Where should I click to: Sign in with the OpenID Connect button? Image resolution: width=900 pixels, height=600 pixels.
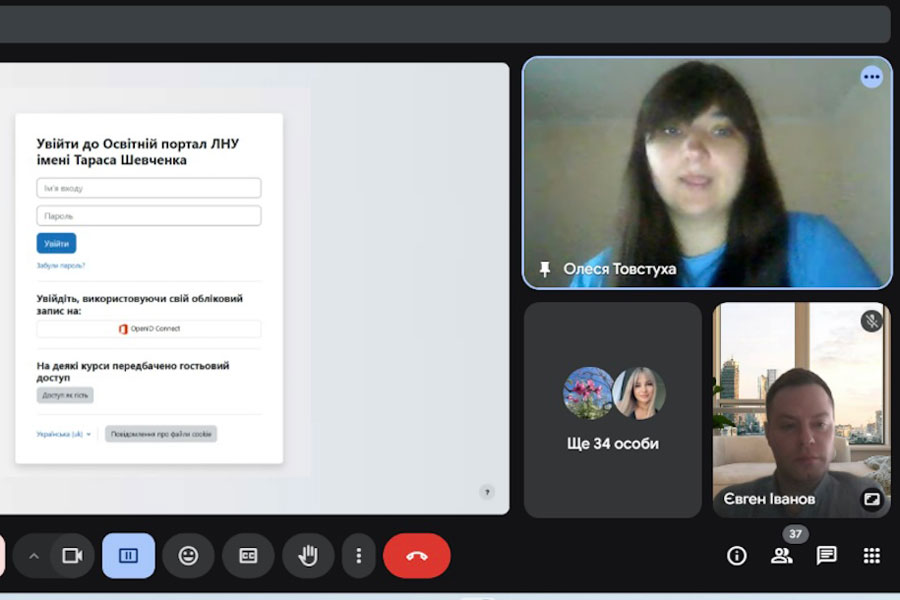[149, 328]
